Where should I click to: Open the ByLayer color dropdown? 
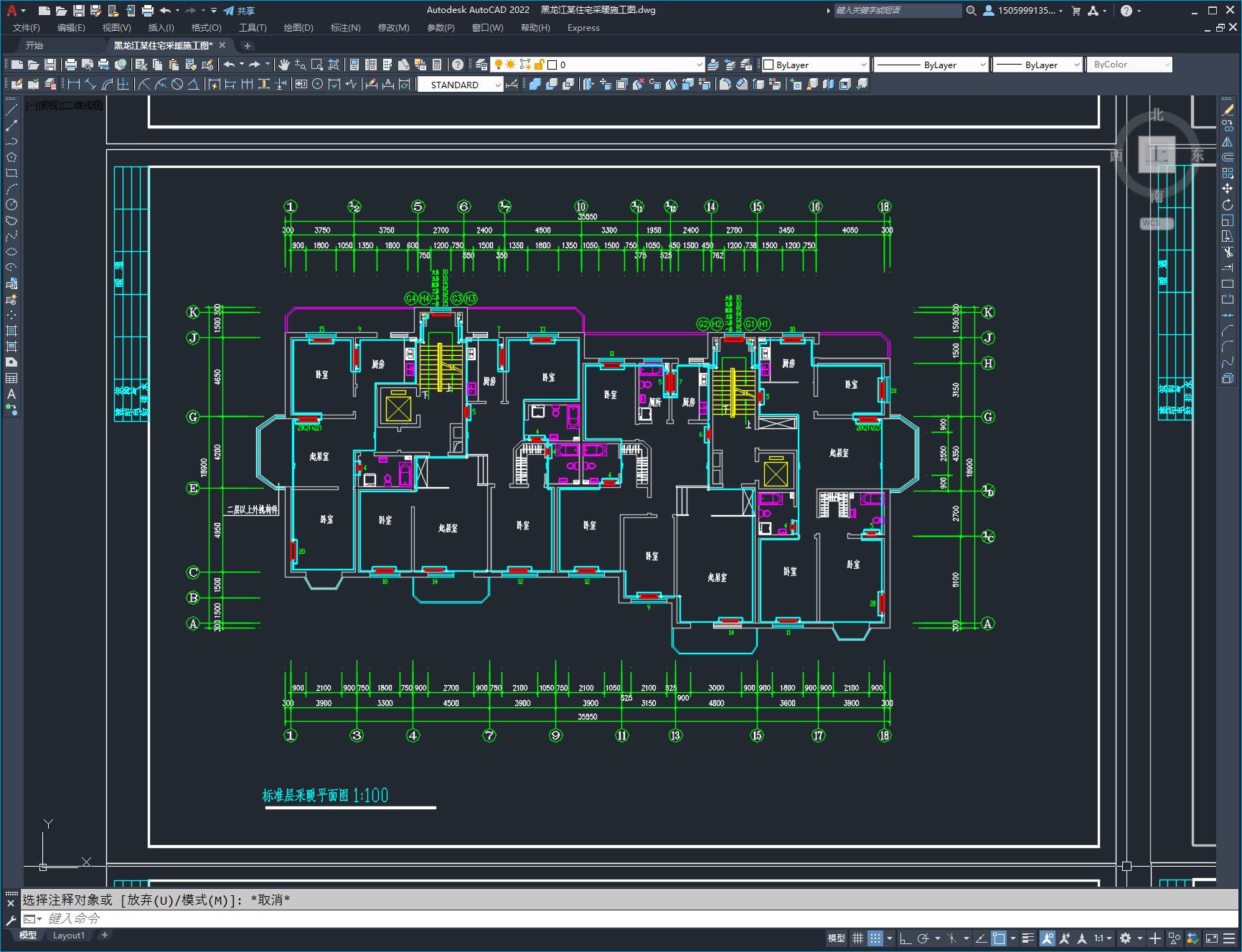[814, 65]
